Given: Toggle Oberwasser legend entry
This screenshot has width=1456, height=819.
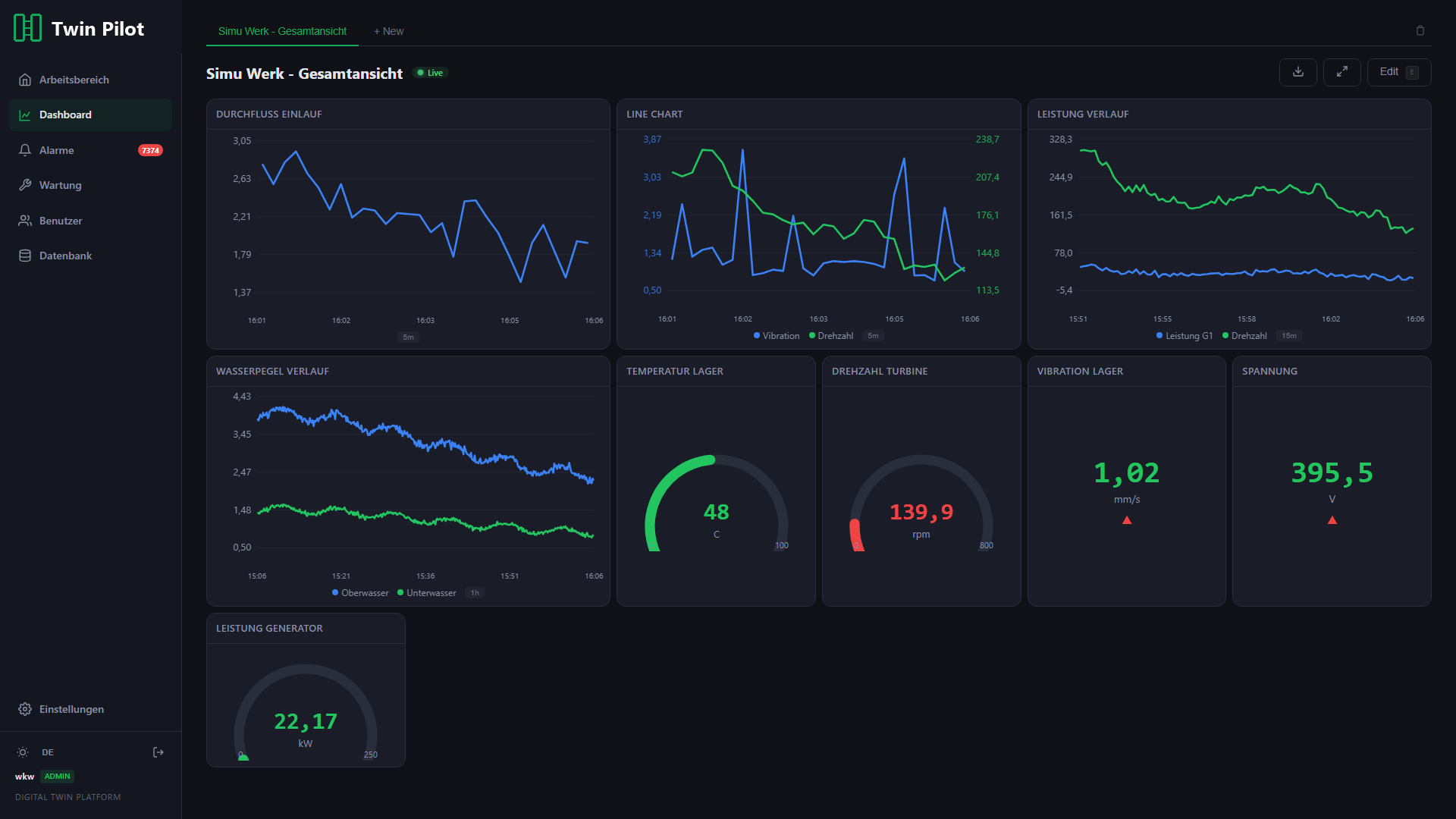Looking at the screenshot, I should pos(360,593).
